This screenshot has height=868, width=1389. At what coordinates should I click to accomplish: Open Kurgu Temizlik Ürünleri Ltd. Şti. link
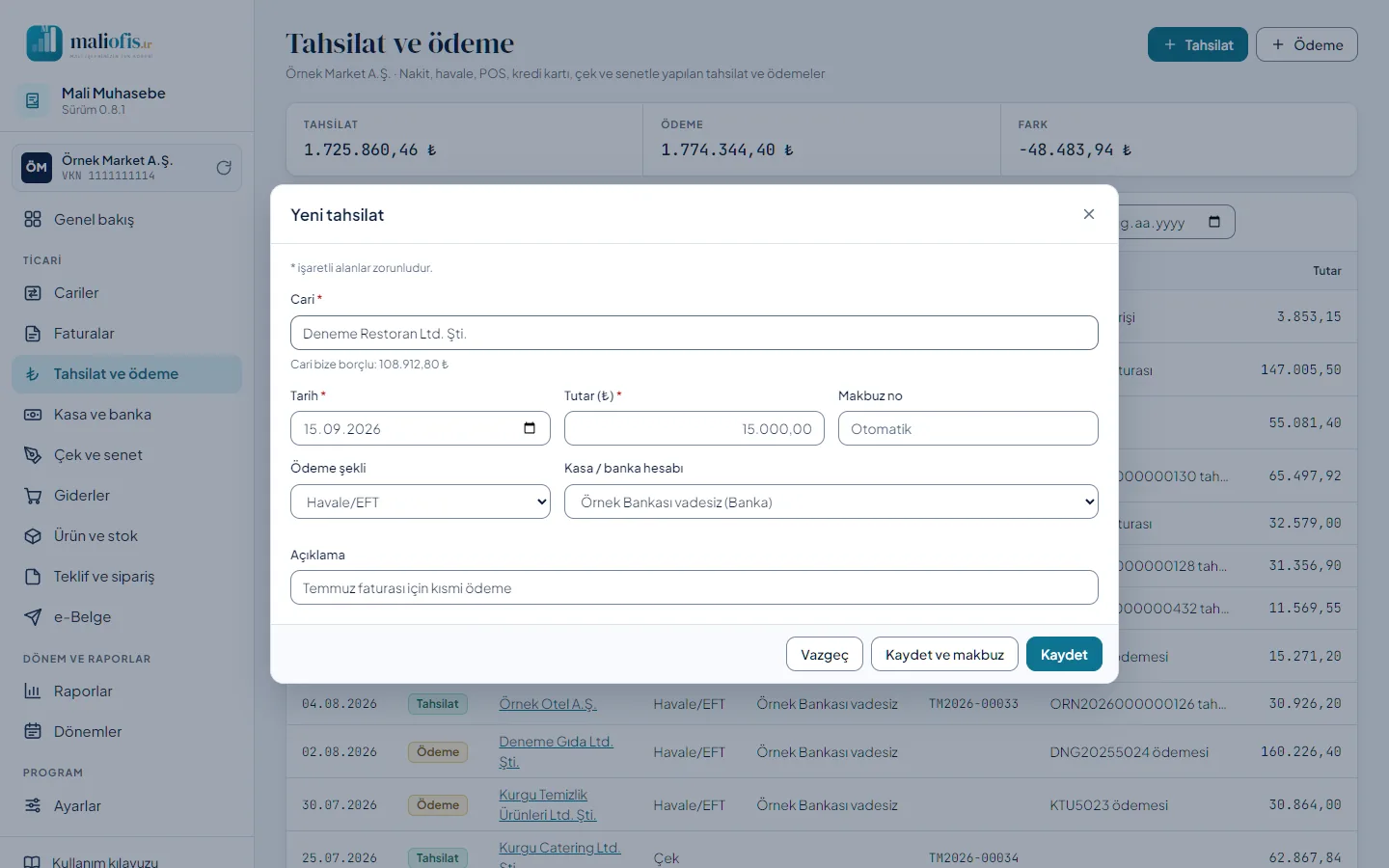(548, 804)
